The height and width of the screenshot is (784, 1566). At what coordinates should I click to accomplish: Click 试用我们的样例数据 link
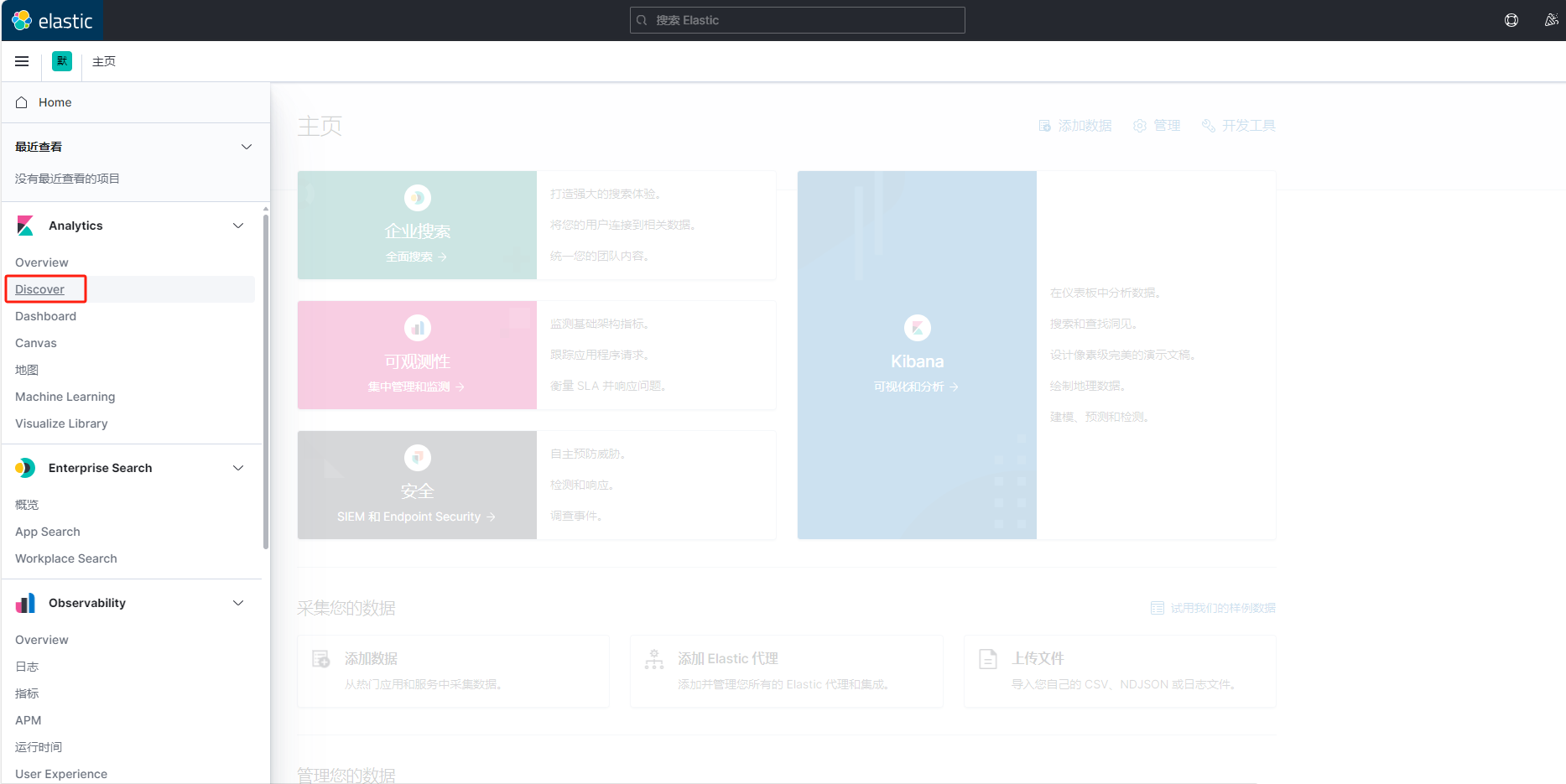1213,608
